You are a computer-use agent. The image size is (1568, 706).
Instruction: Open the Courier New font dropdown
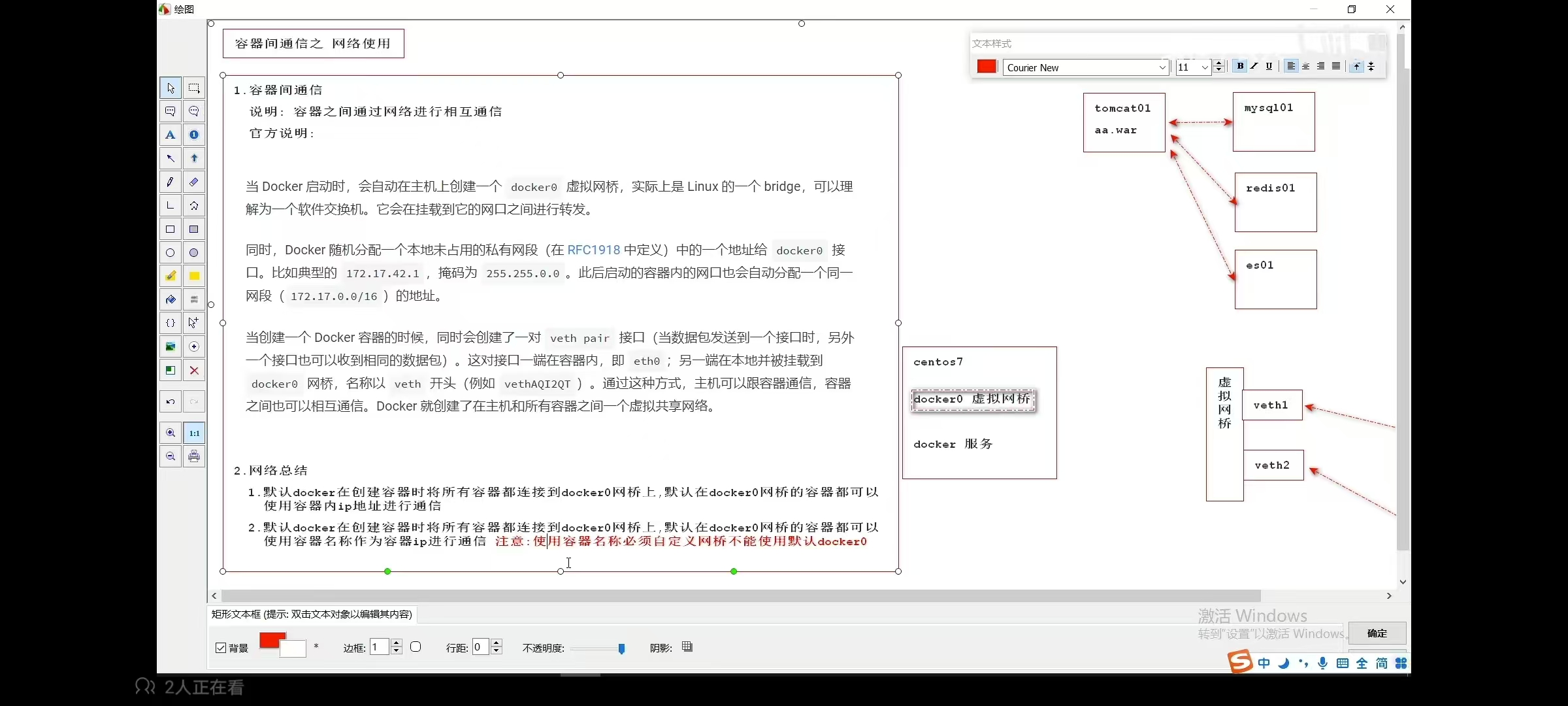[1162, 67]
